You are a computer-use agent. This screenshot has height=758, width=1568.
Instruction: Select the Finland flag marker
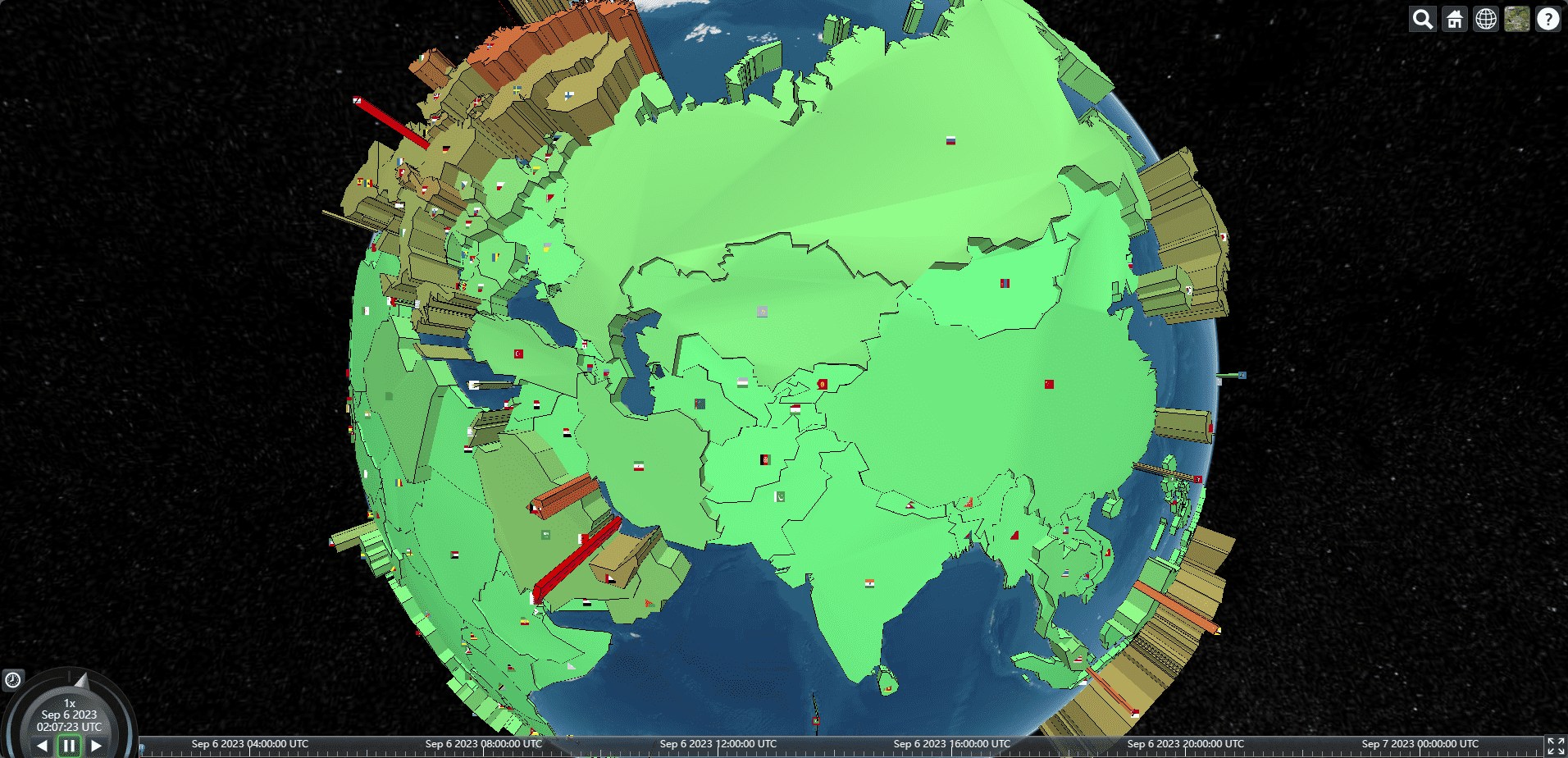click(568, 95)
